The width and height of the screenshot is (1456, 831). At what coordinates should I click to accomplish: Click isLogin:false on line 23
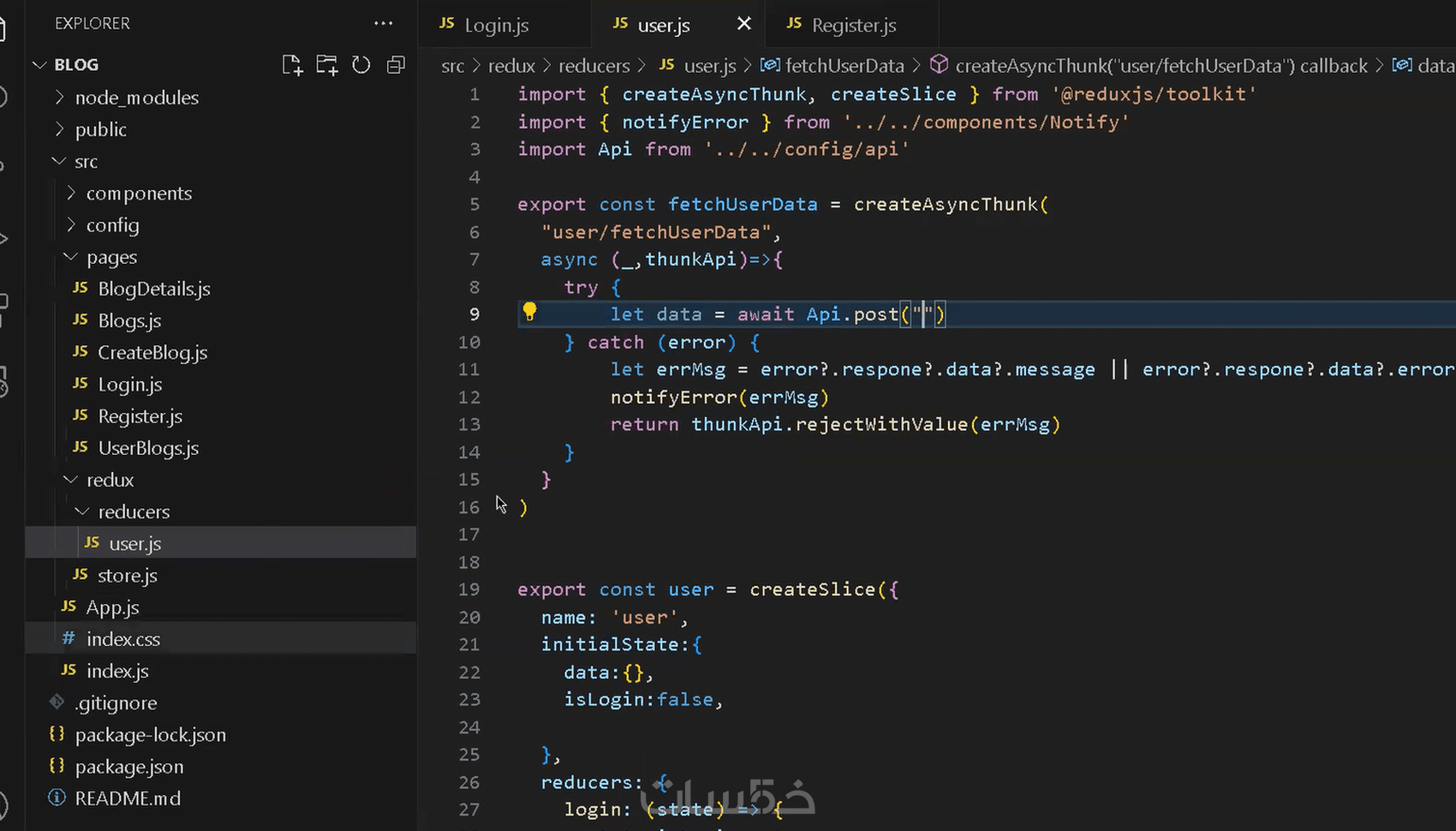click(x=638, y=700)
